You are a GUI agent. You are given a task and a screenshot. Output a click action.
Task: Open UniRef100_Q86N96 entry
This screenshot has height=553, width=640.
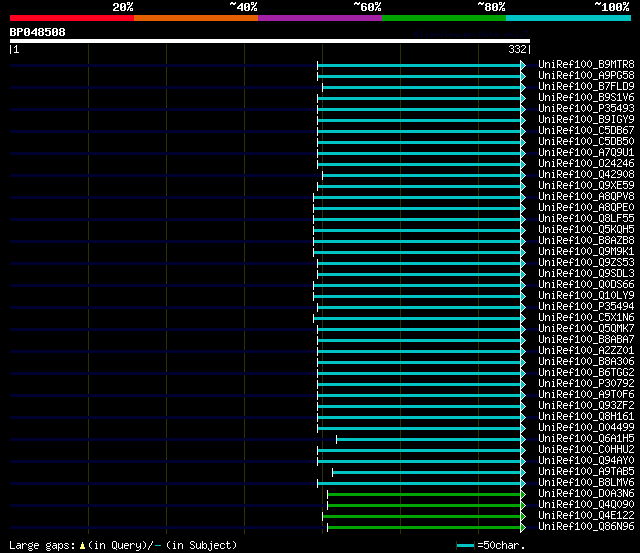coord(586,527)
